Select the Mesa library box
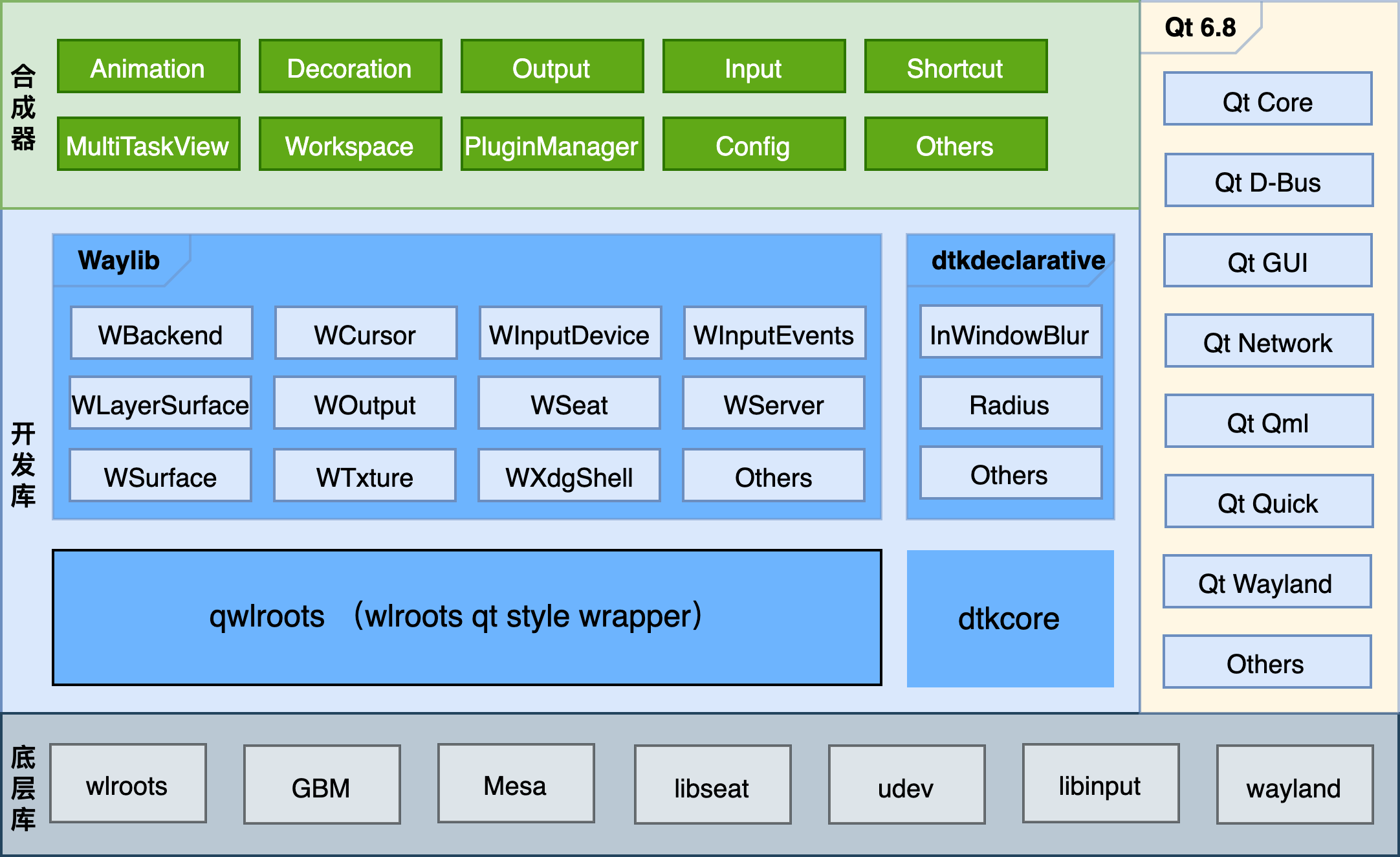The width and height of the screenshot is (1400, 857). 516,784
